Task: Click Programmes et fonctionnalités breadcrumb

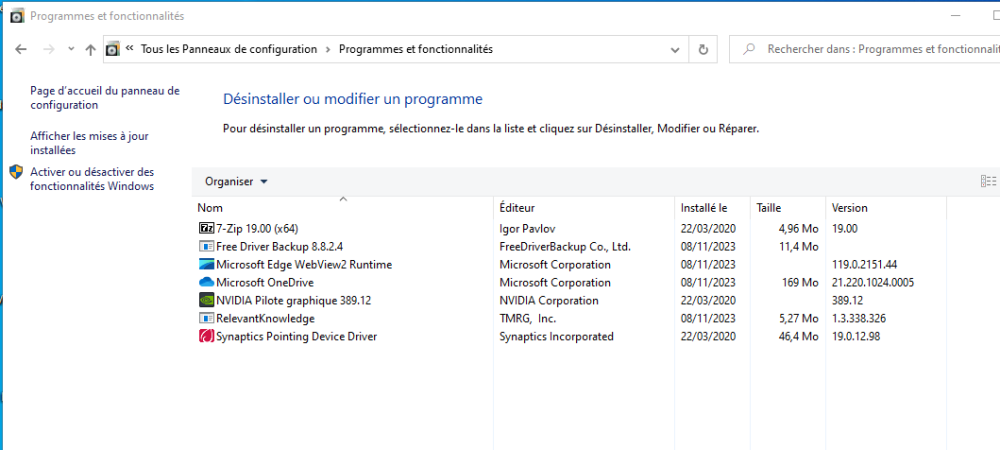Action: tap(416, 49)
